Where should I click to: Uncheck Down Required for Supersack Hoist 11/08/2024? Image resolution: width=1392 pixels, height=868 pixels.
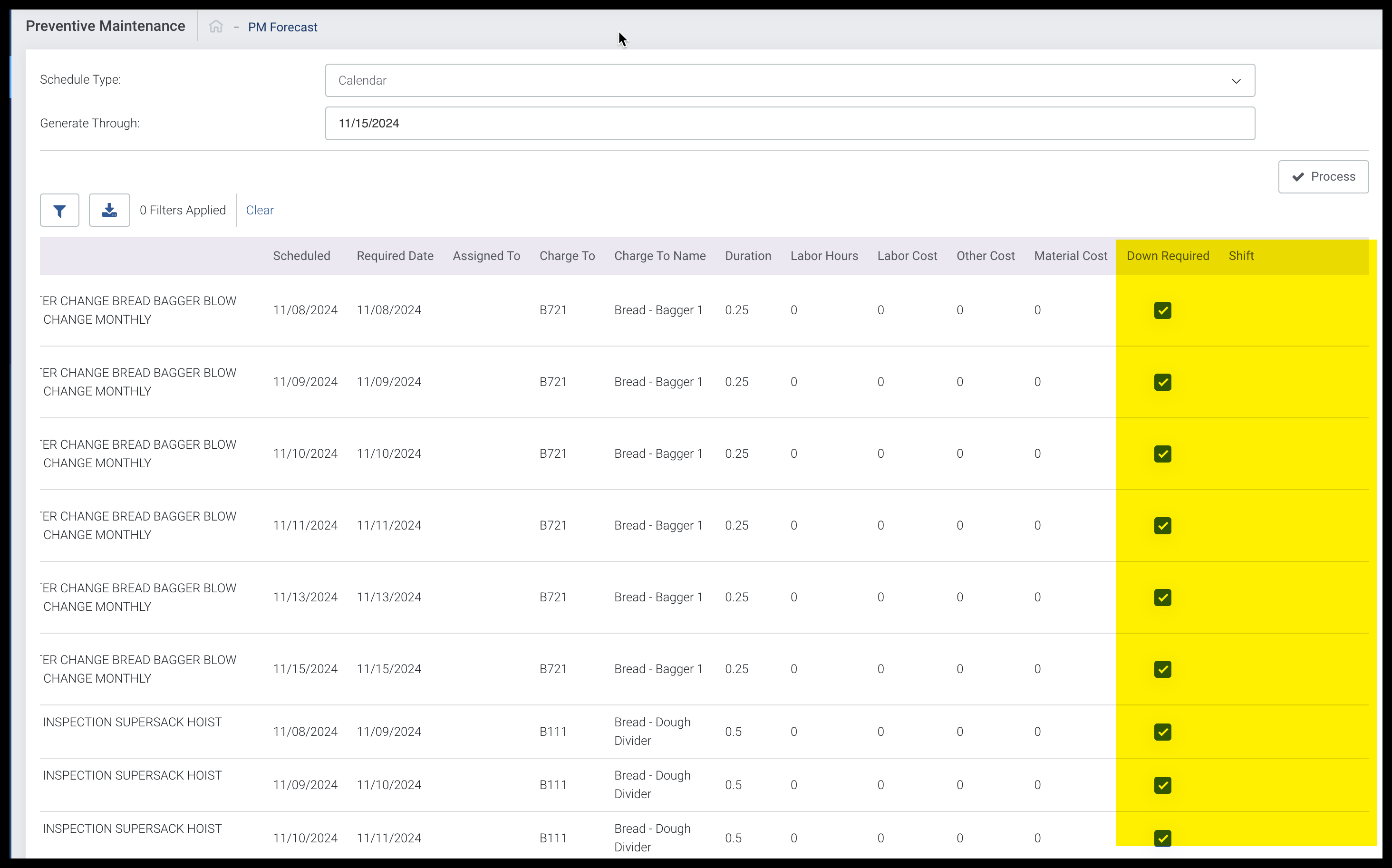(x=1162, y=732)
